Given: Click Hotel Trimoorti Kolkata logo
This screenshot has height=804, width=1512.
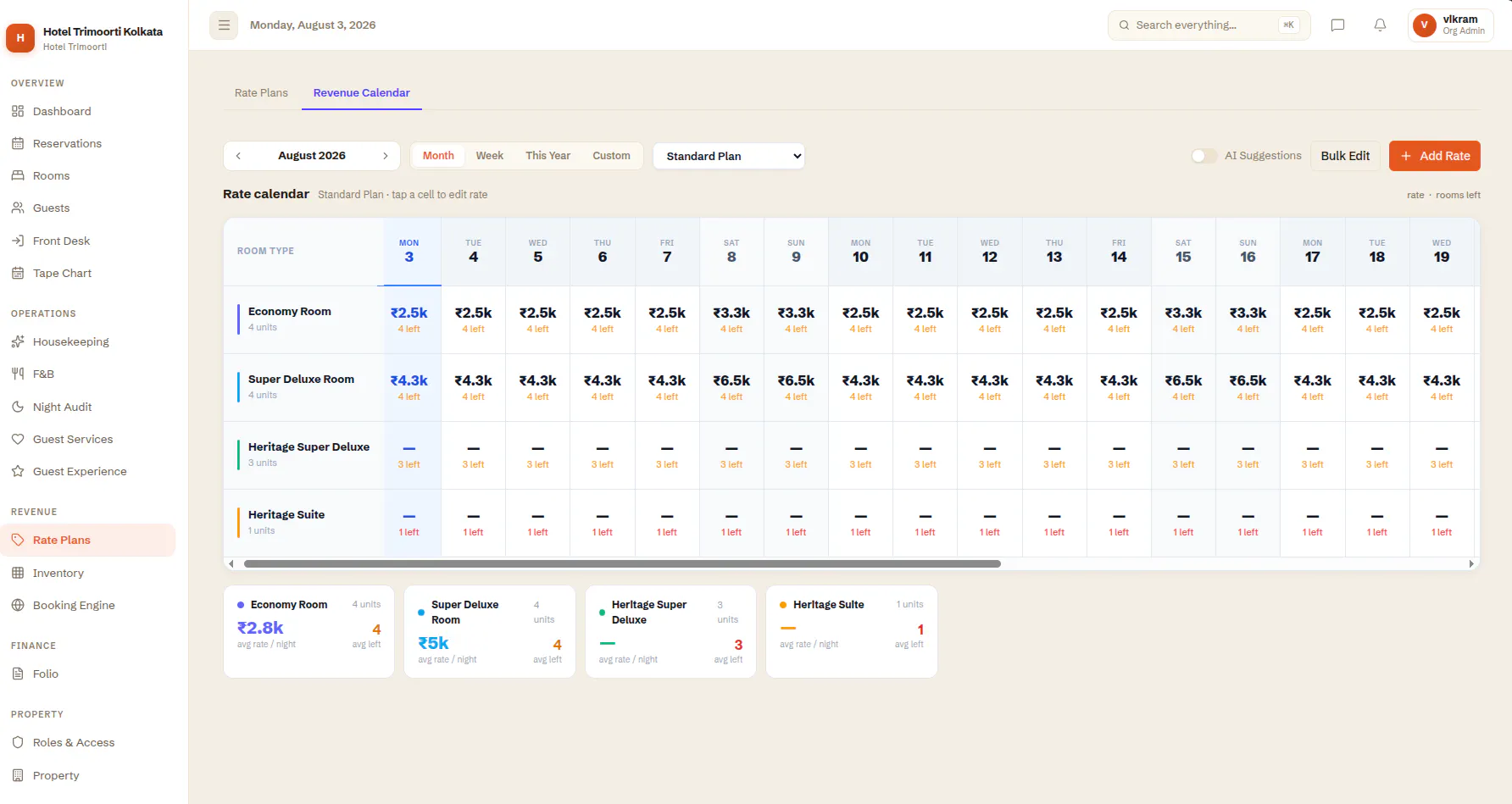Looking at the screenshot, I should coord(20,38).
